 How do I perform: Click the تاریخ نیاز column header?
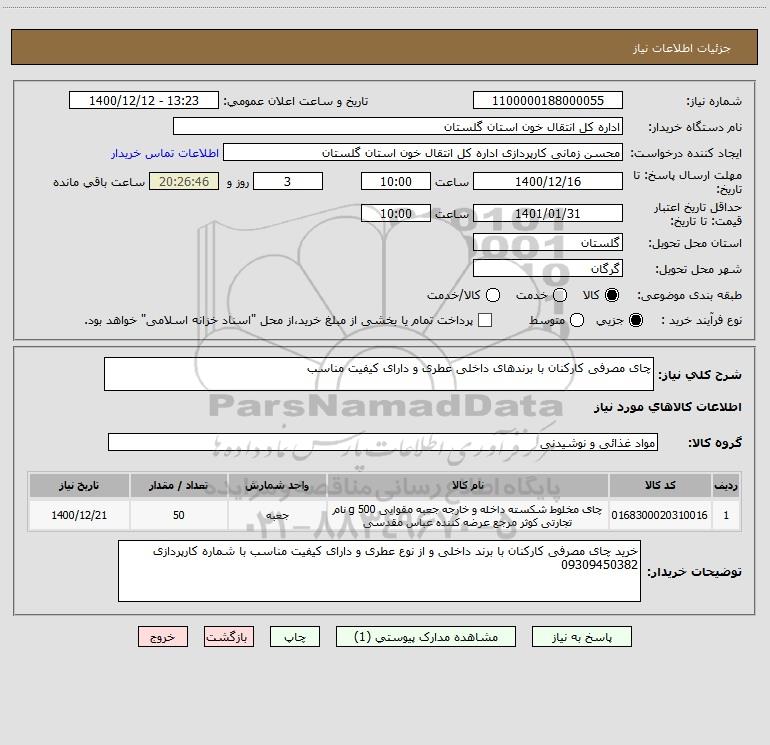[79, 485]
